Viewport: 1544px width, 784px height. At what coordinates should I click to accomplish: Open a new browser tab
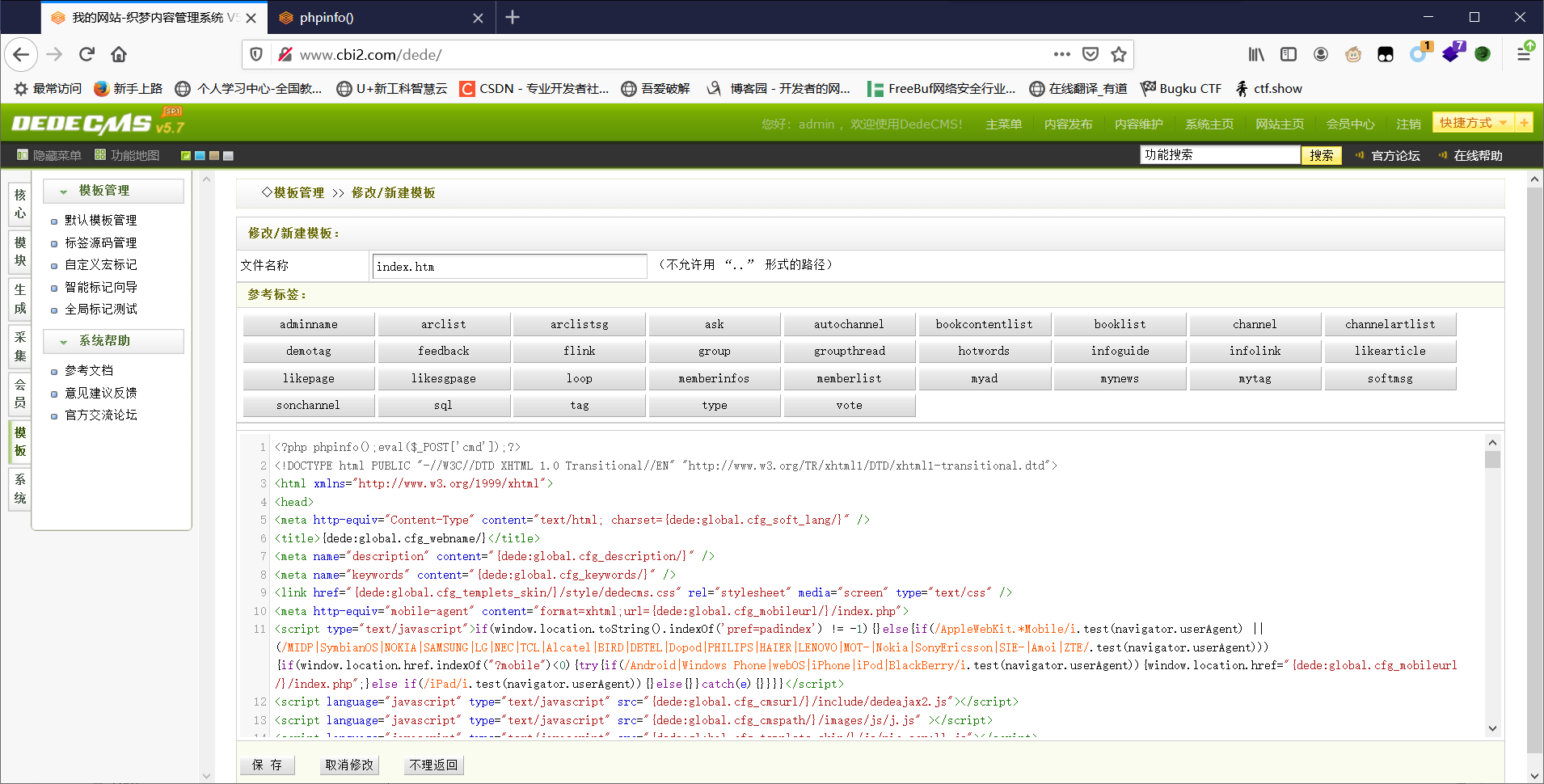point(513,17)
